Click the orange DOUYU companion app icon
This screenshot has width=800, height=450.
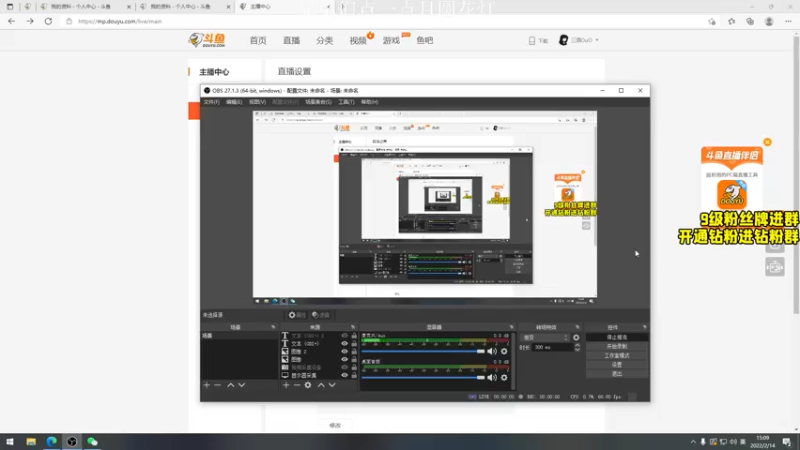click(732, 194)
